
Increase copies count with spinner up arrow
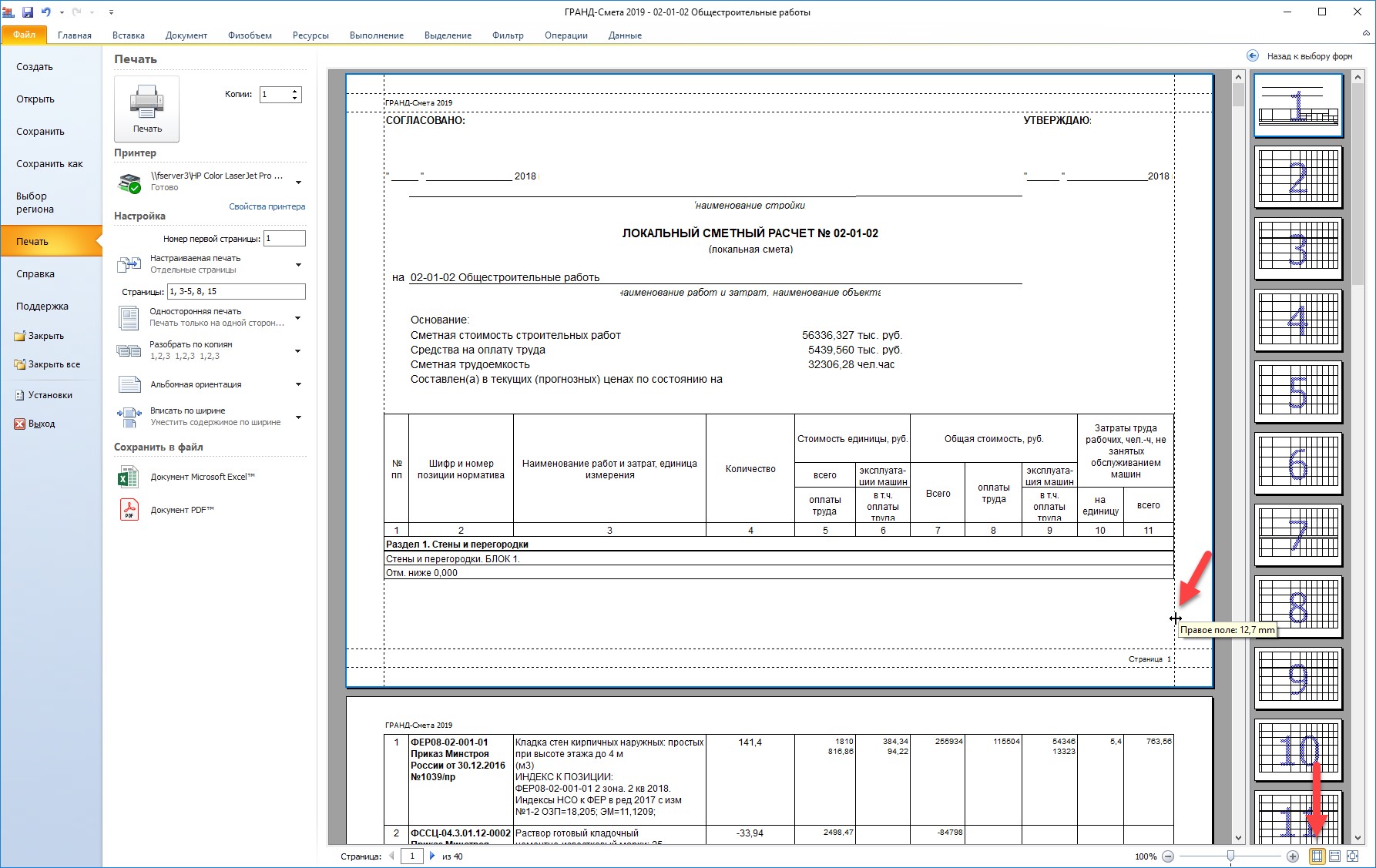295,91
